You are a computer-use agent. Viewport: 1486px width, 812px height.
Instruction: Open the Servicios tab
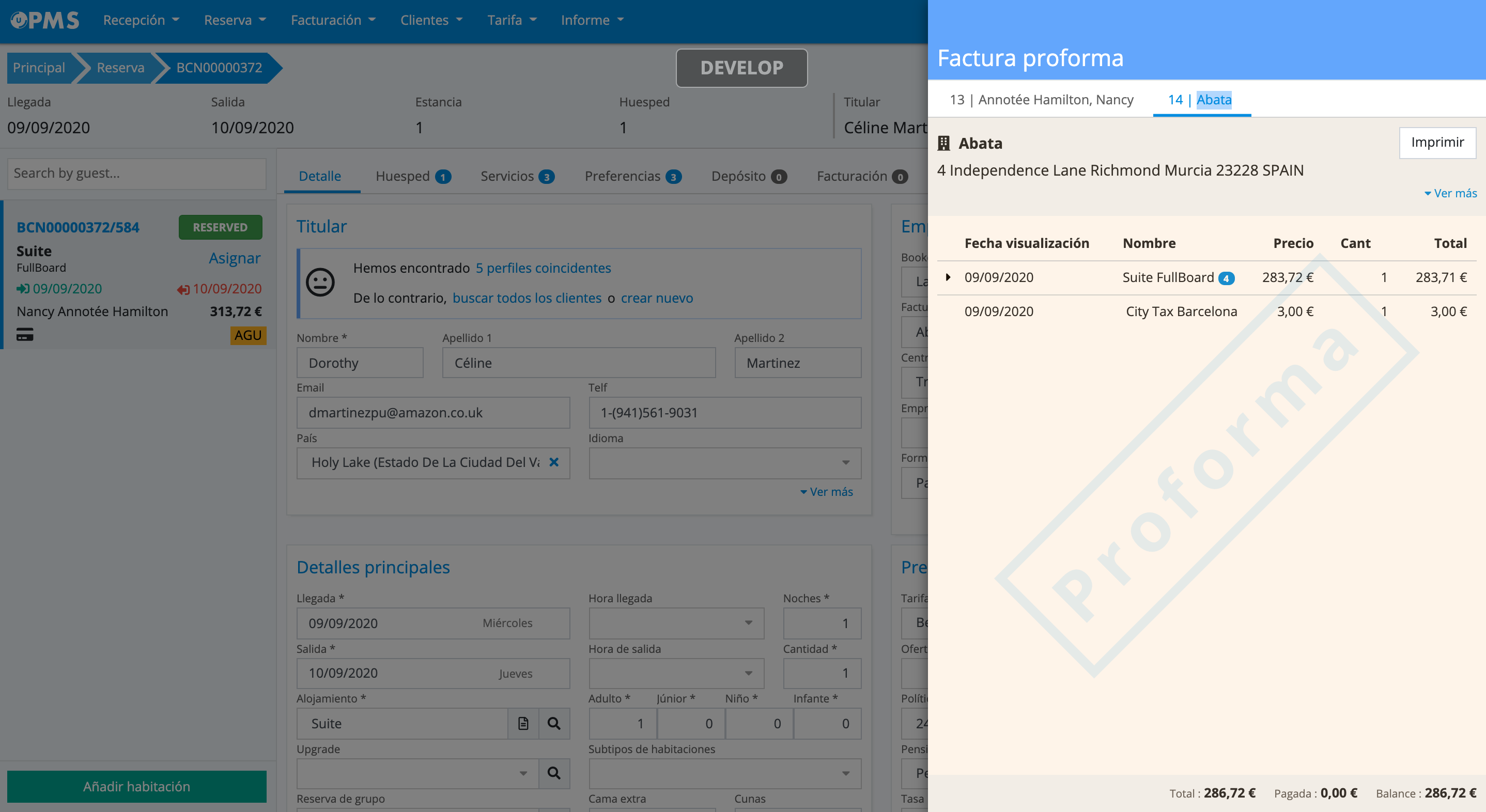click(507, 176)
